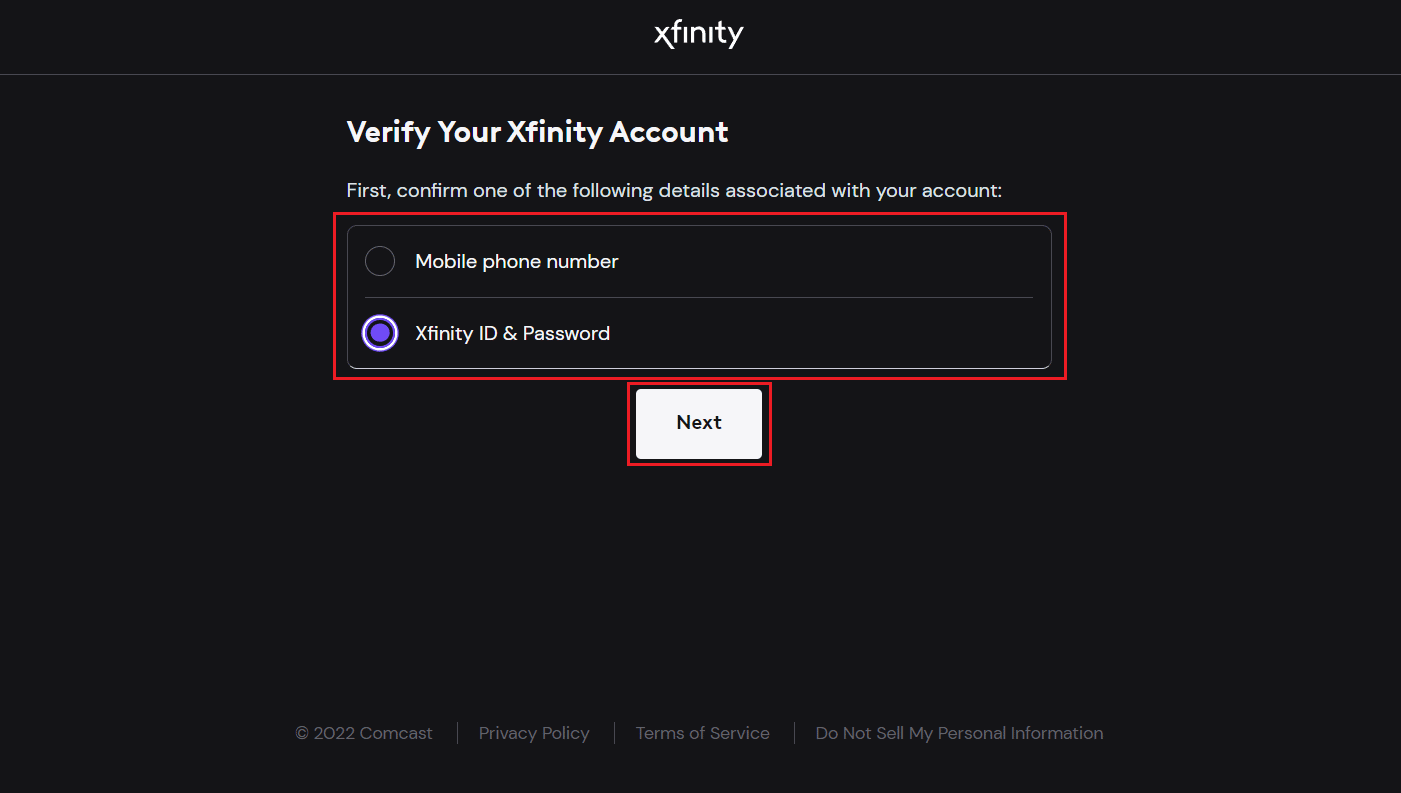The image size is (1401, 793).
Task: Click the divider line between the two options
Action: (x=698, y=297)
